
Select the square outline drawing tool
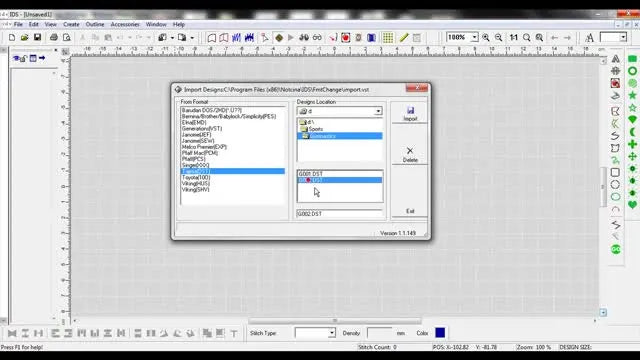point(615,172)
